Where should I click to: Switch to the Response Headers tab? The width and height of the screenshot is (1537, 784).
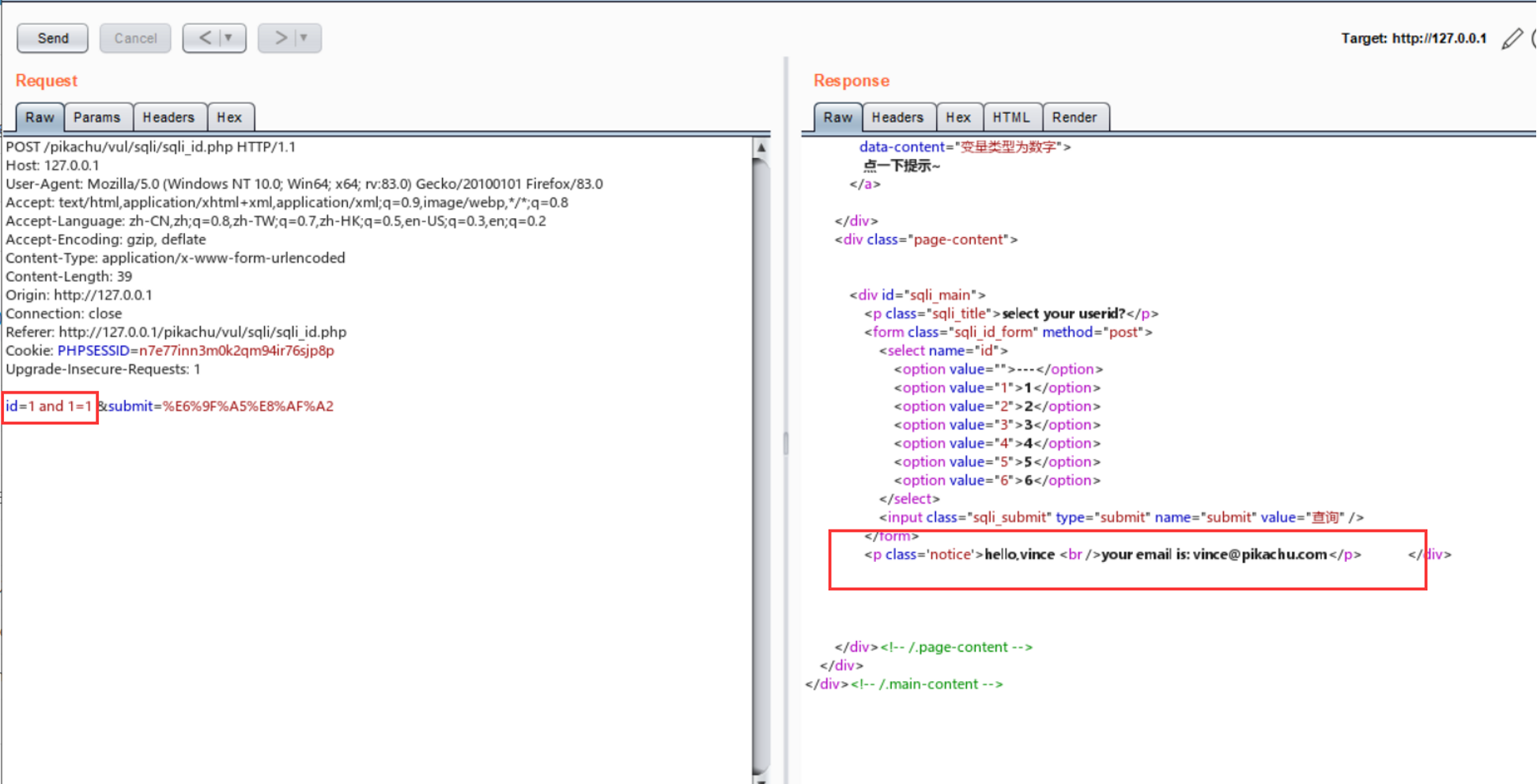click(x=897, y=117)
